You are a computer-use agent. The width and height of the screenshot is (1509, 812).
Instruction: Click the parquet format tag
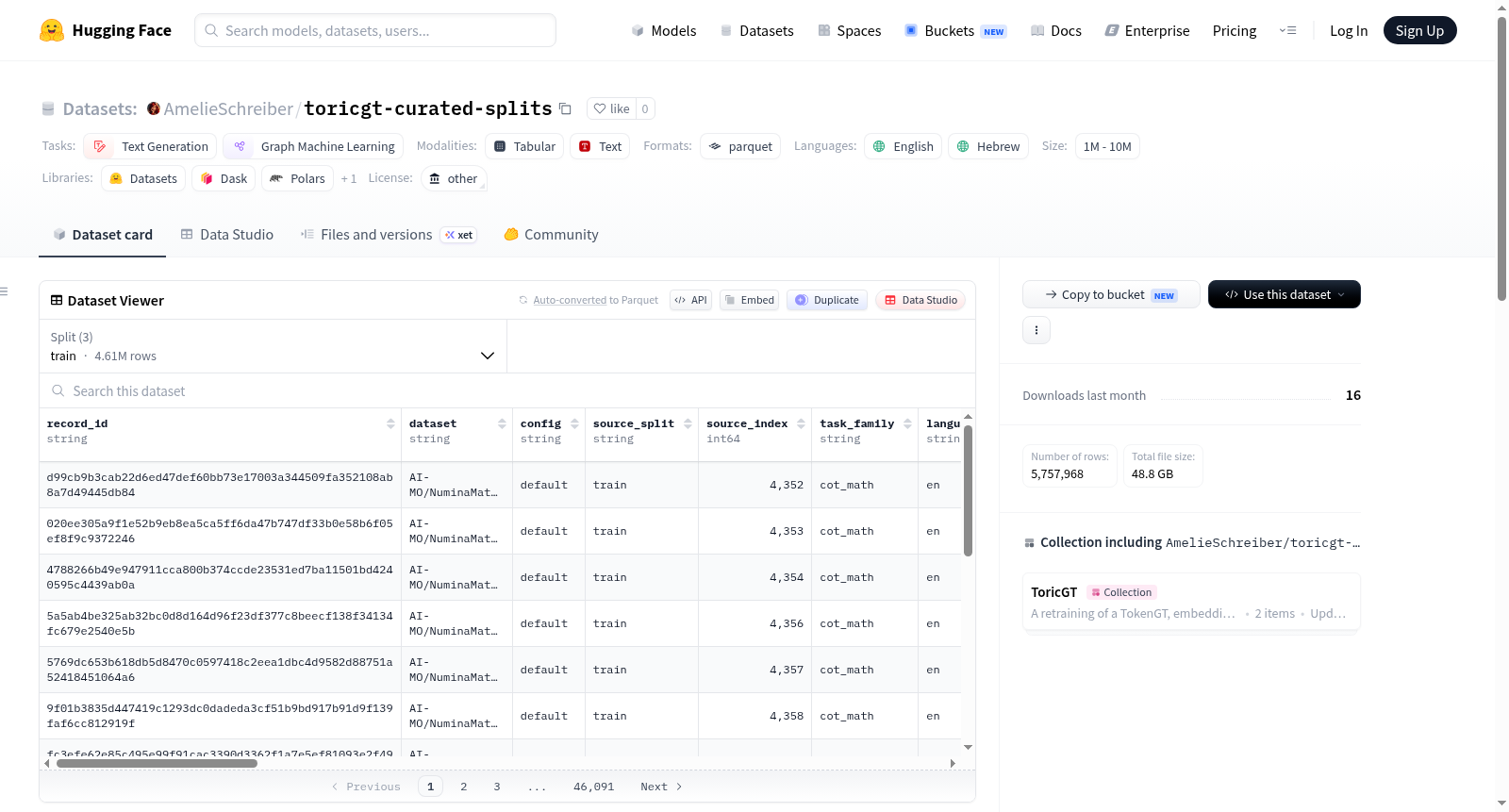click(x=740, y=146)
